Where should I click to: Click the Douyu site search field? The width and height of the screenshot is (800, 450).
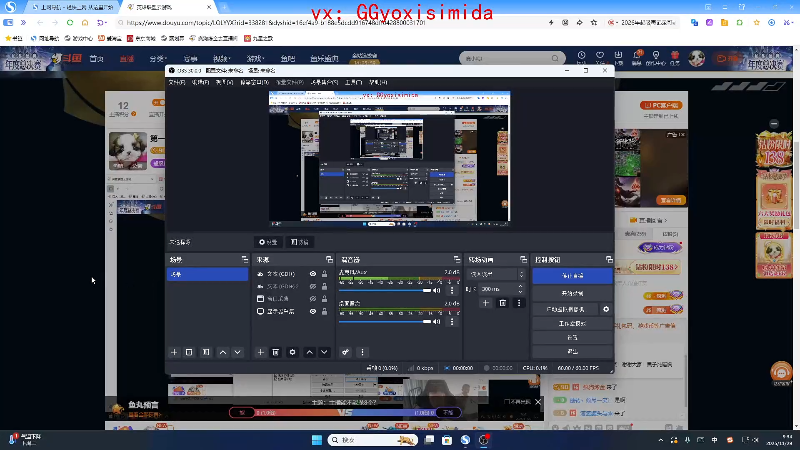506,59
